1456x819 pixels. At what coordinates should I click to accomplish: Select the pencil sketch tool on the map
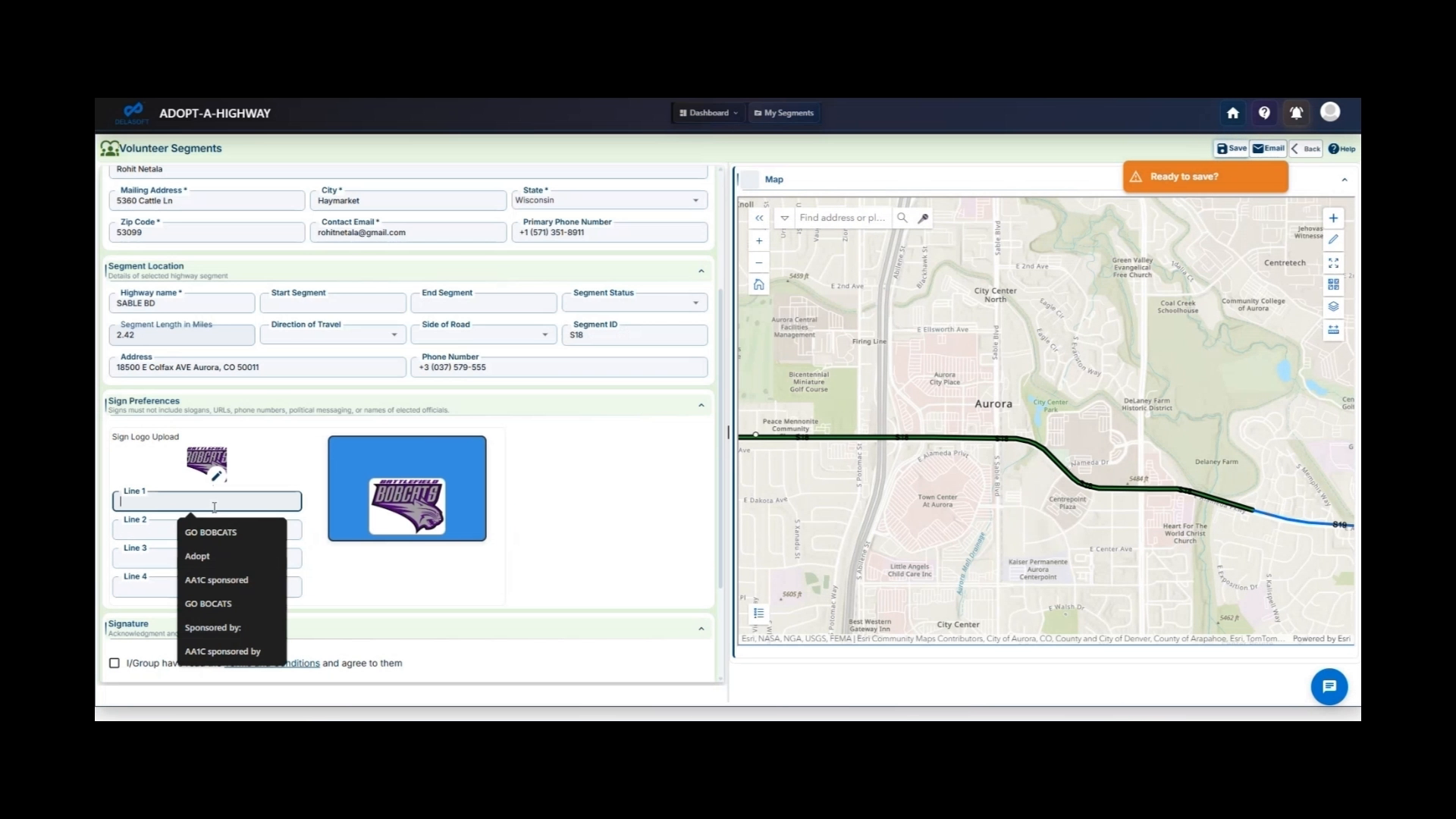click(1334, 239)
